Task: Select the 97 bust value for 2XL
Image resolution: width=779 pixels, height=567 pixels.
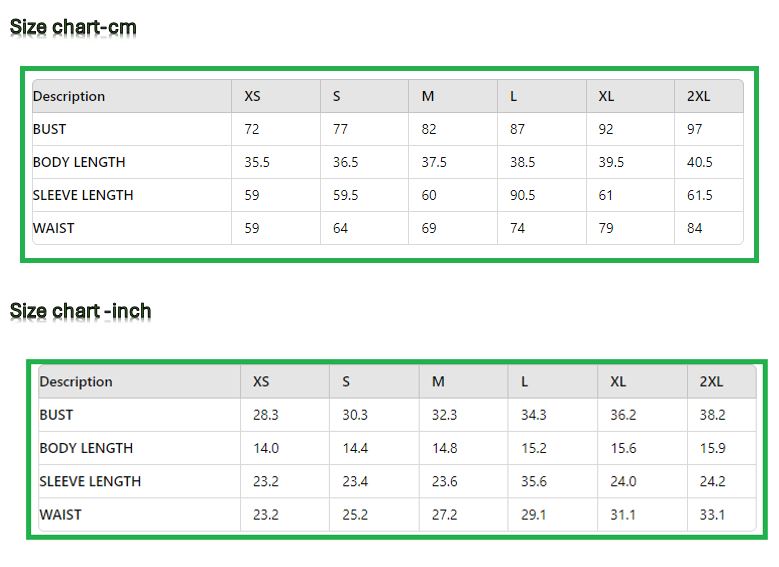Action: [x=695, y=129]
